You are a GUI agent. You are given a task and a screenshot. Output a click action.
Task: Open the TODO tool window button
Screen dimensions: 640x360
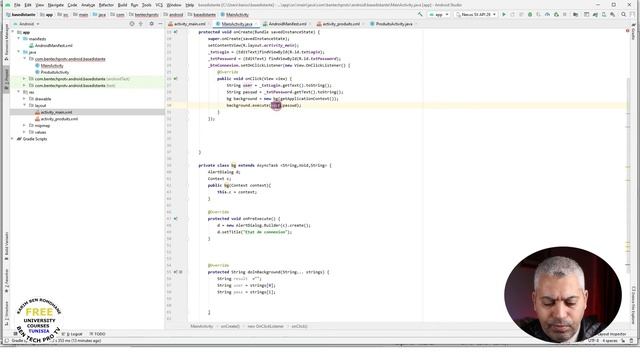point(97,334)
